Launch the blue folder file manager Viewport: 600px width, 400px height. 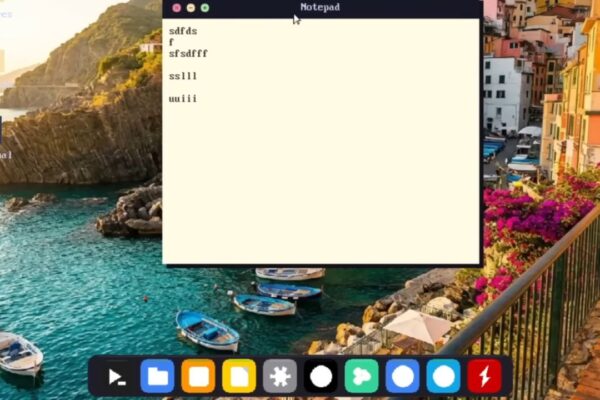pyautogui.click(x=157, y=377)
